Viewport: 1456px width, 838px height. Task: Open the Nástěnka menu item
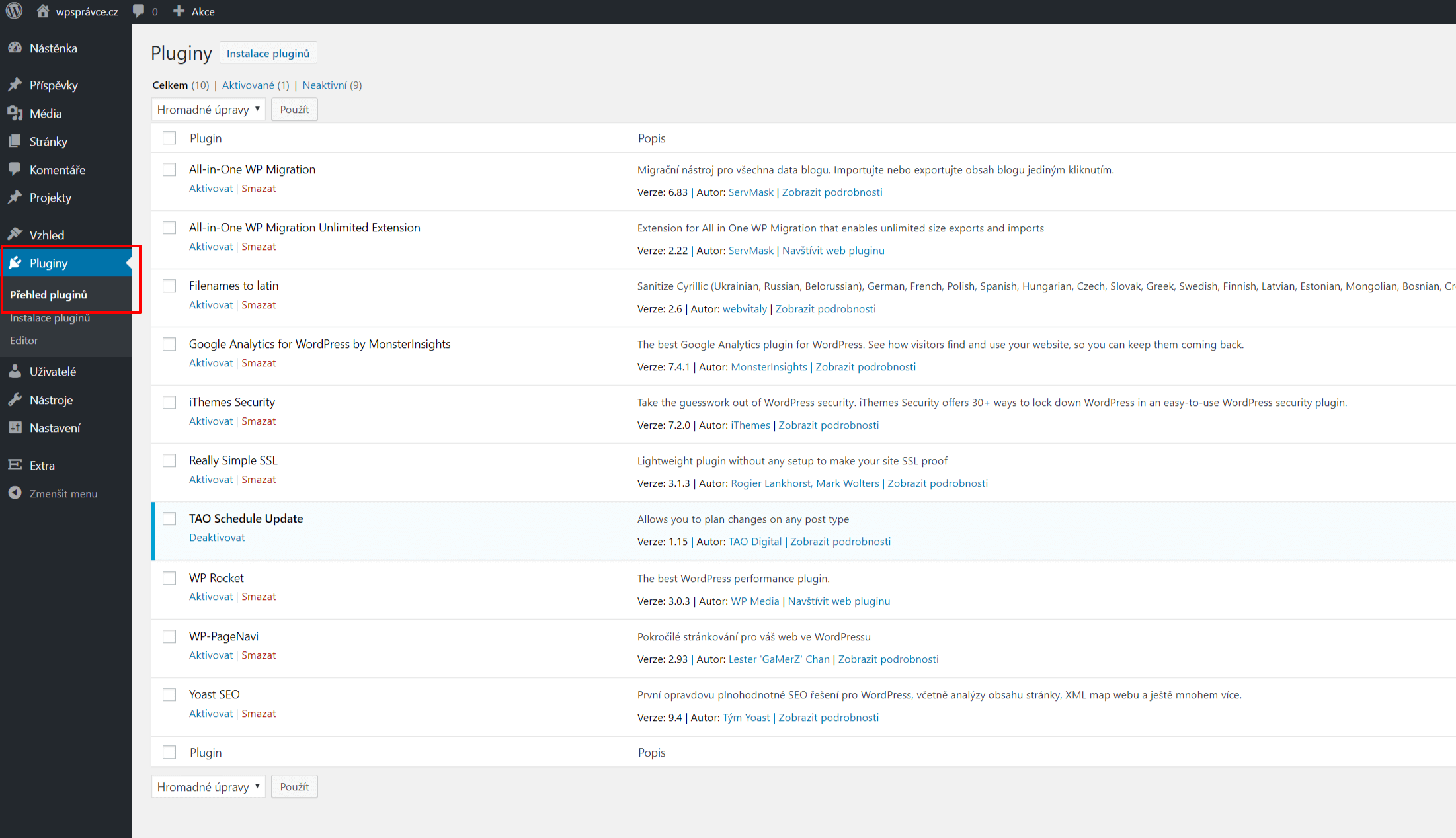click(66, 48)
